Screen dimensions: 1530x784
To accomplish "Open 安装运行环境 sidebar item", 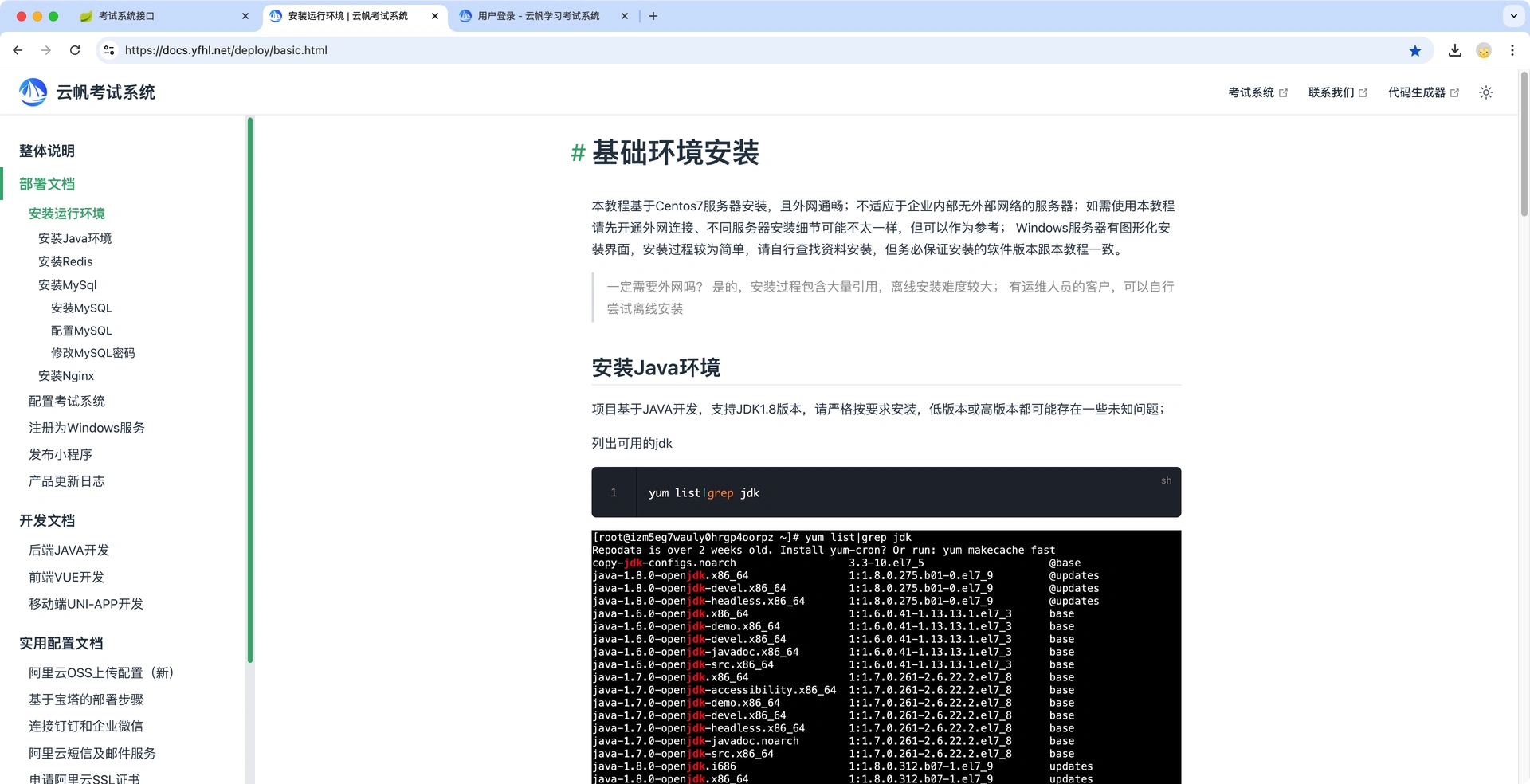I will coord(67,214).
